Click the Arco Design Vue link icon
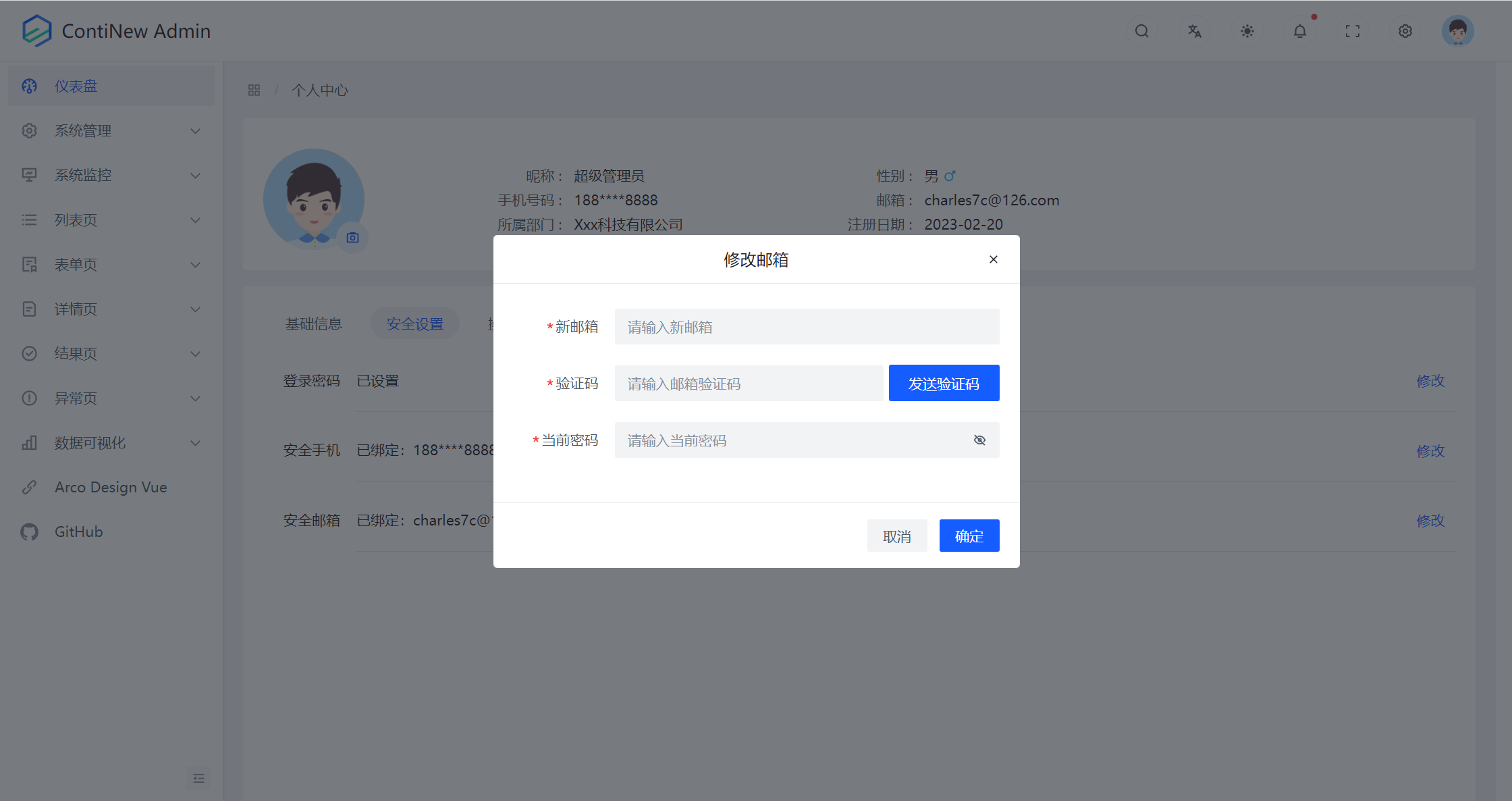Image resolution: width=1512 pixels, height=801 pixels. [29, 487]
